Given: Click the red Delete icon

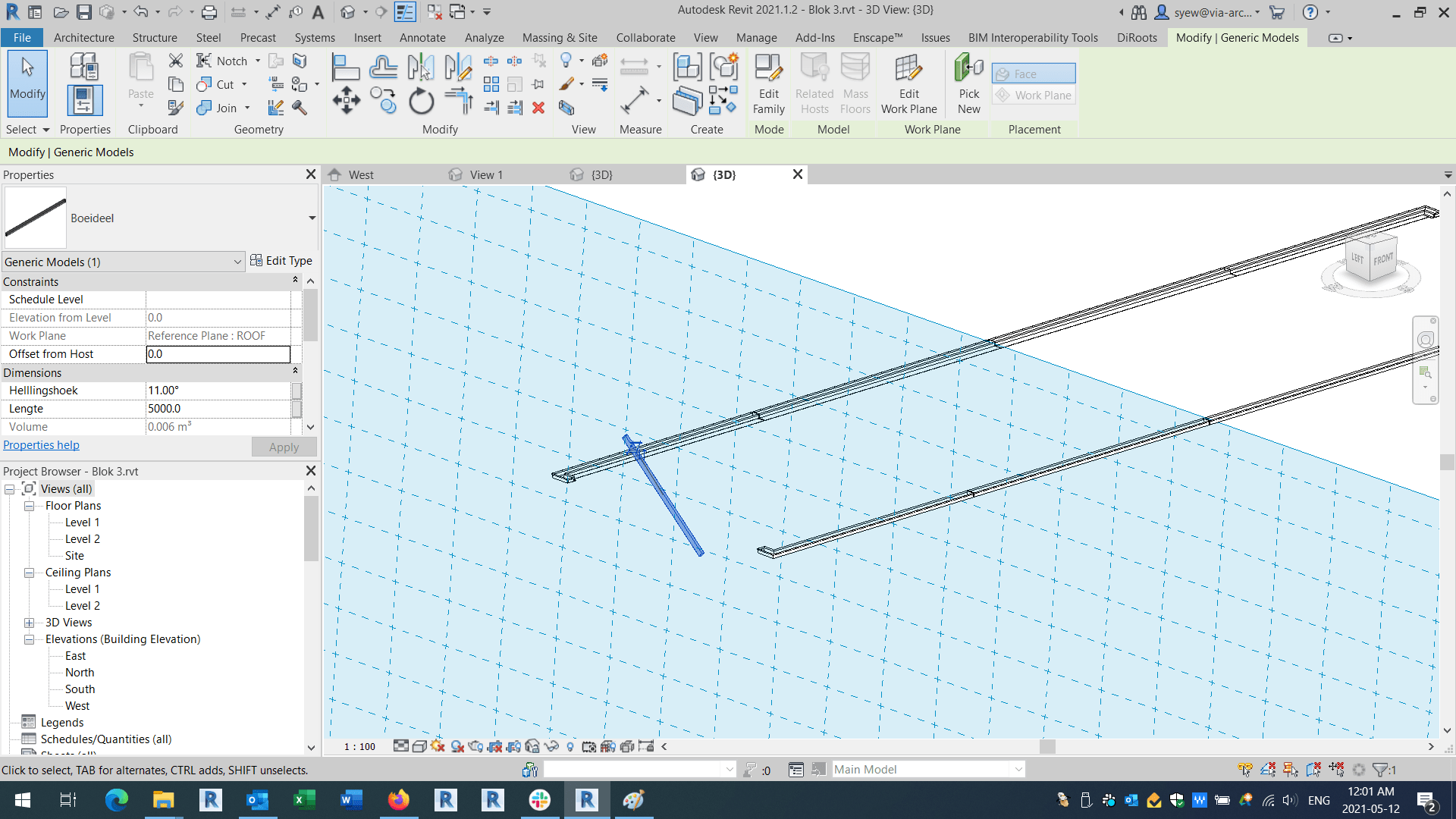Looking at the screenshot, I should click(538, 108).
